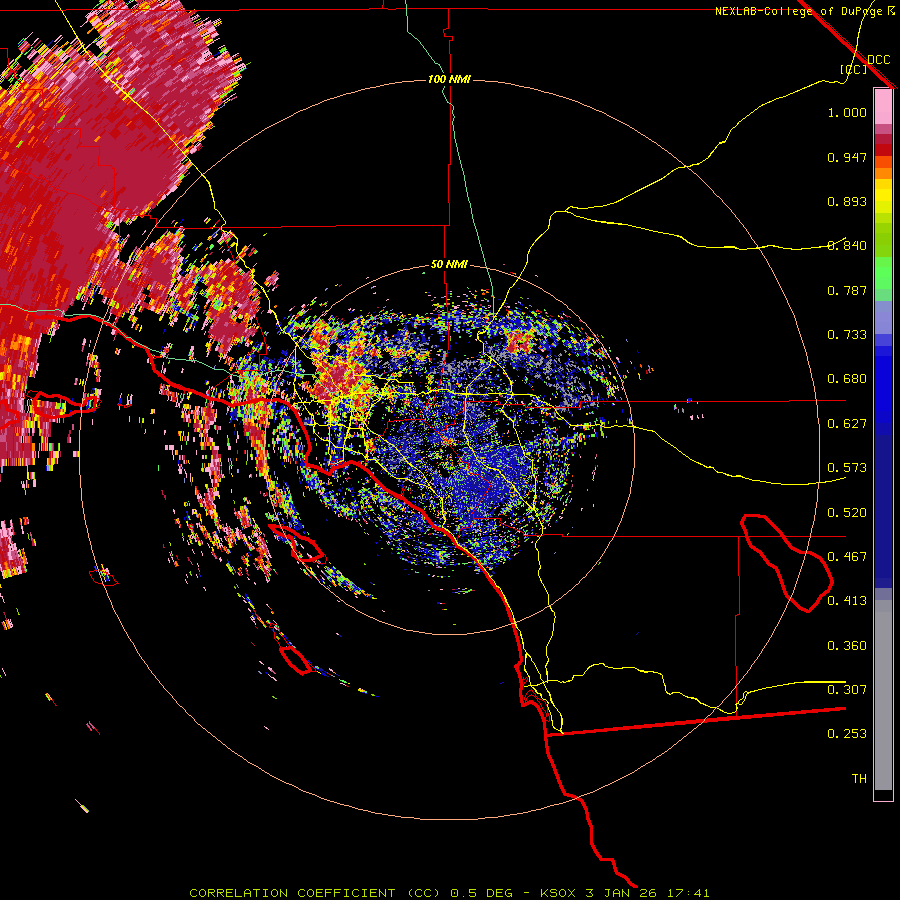Click the pink segment of the color bar
900x900 pixels.
tap(883, 106)
